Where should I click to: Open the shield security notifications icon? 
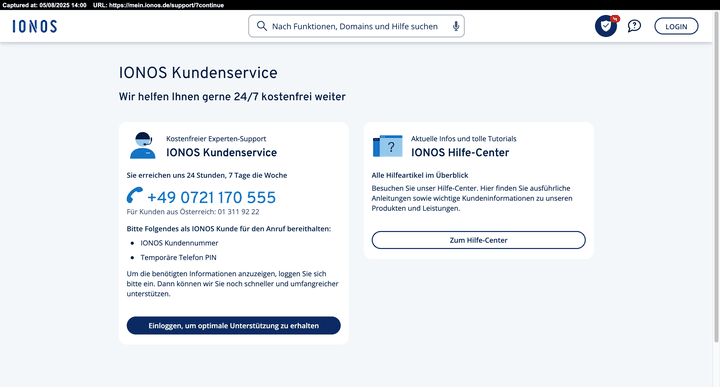(x=606, y=26)
